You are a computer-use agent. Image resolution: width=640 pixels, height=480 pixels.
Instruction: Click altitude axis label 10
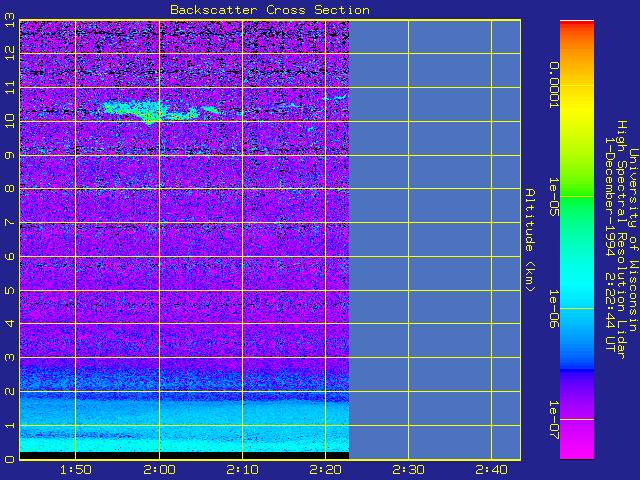[x=10, y=121]
